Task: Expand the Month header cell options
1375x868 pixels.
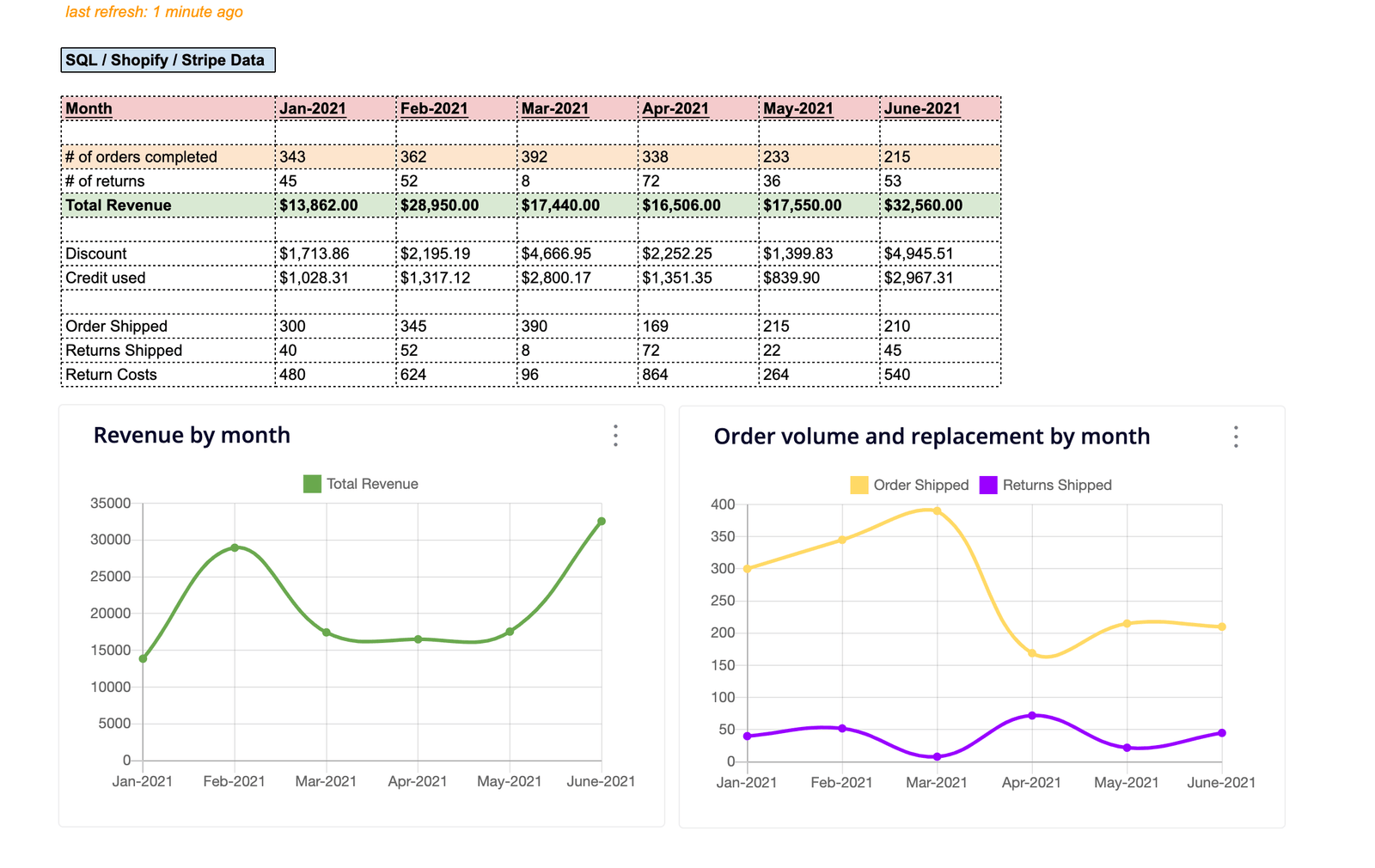Action: point(89,108)
